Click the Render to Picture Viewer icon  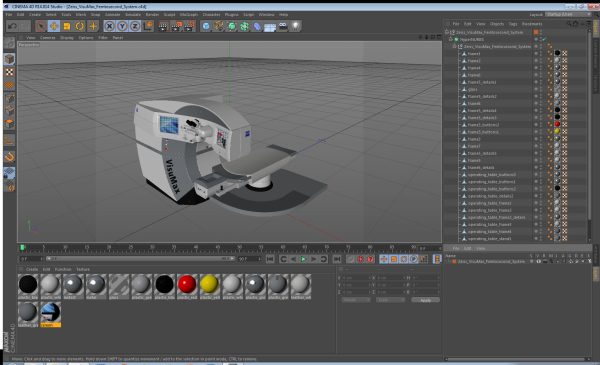tap(176, 26)
